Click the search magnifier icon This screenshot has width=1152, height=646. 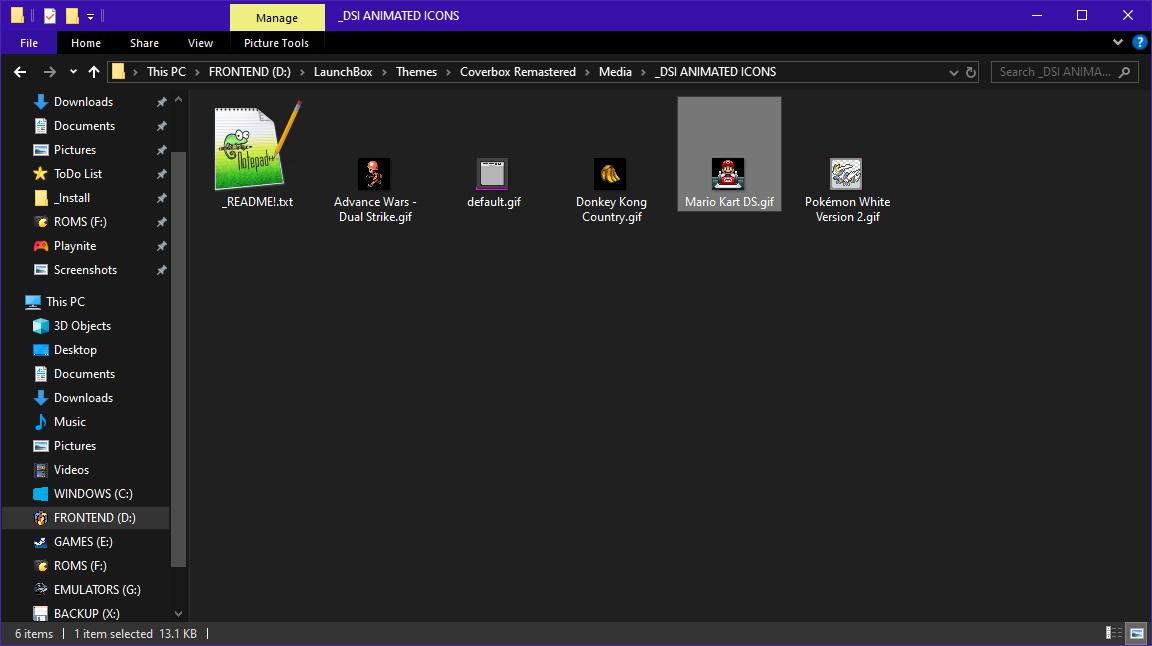[x=1124, y=72]
